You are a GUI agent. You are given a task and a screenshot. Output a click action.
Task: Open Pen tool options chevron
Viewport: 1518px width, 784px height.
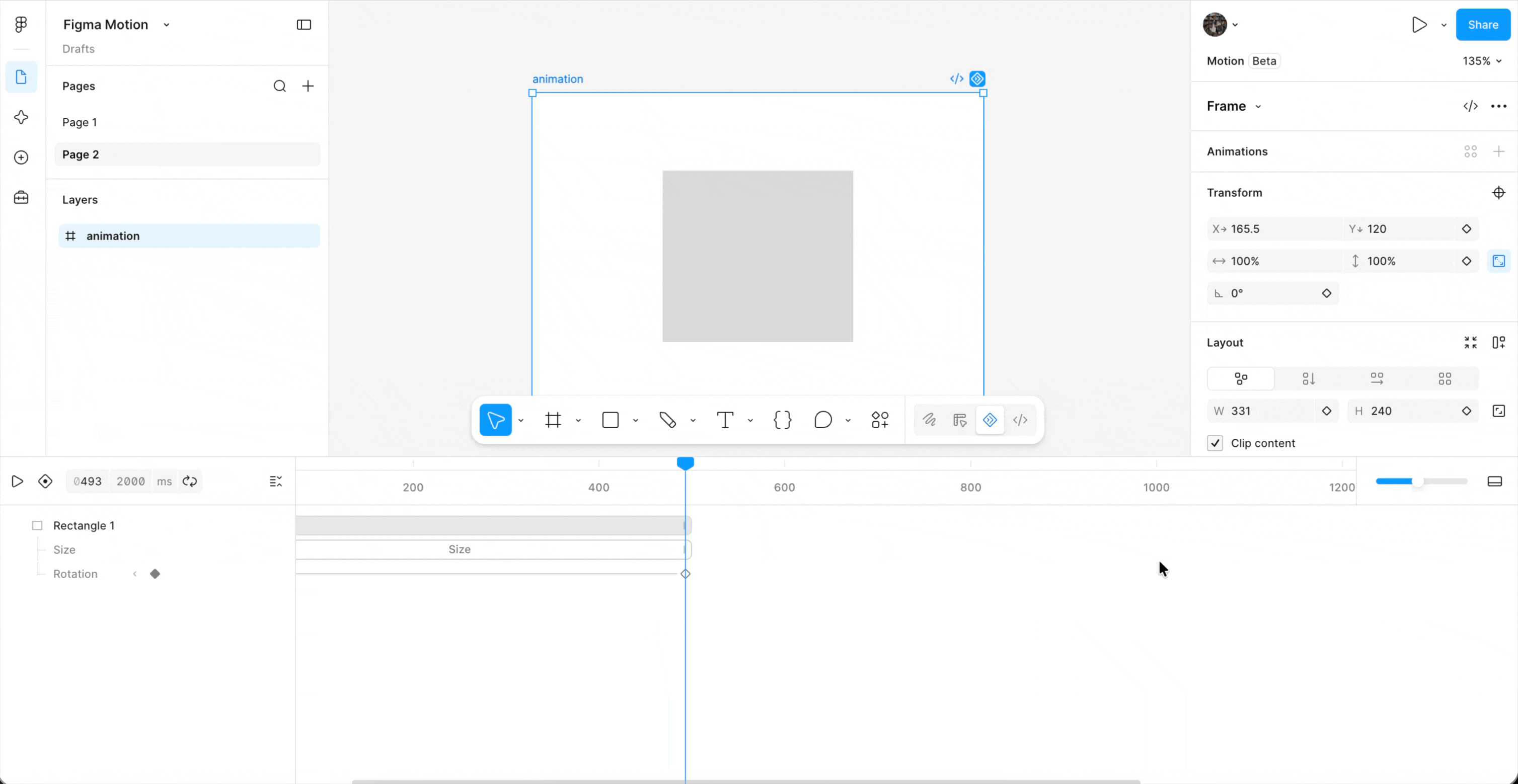tap(693, 420)
